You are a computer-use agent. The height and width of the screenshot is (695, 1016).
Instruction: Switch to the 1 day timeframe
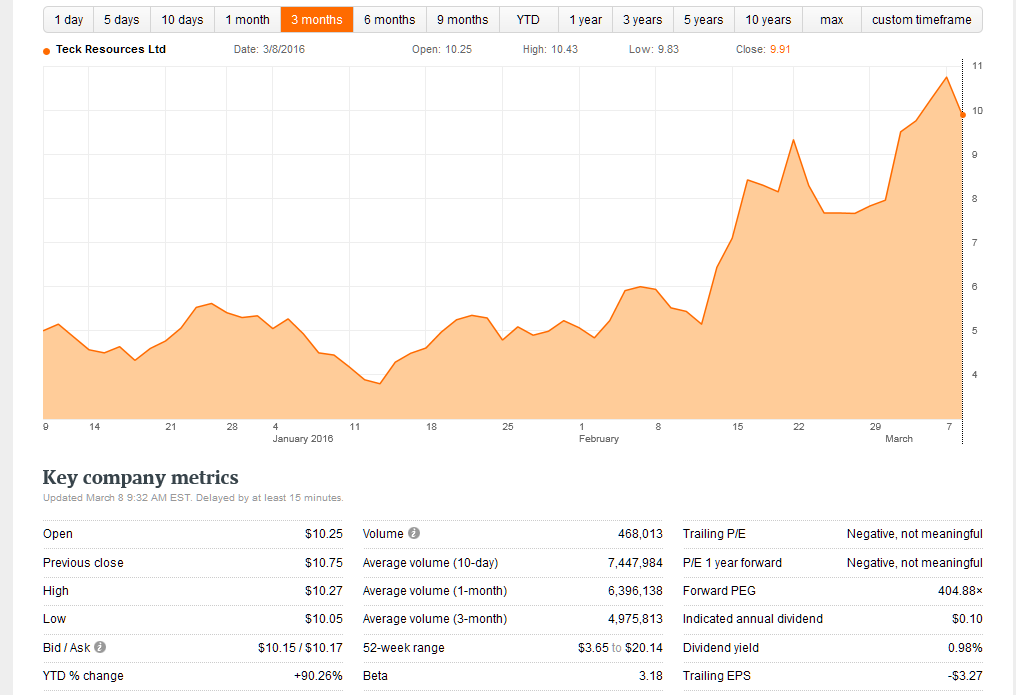click(69, 20)
